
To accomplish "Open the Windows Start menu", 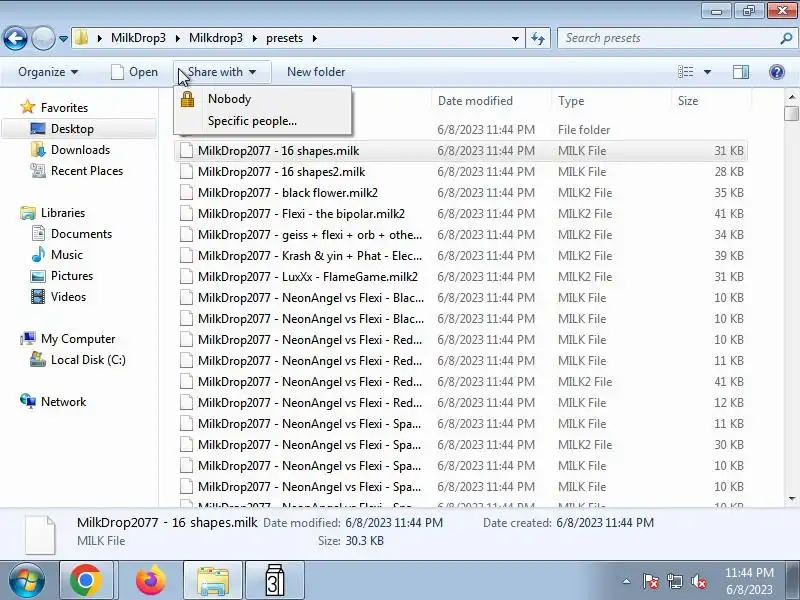I will point(27,581).
